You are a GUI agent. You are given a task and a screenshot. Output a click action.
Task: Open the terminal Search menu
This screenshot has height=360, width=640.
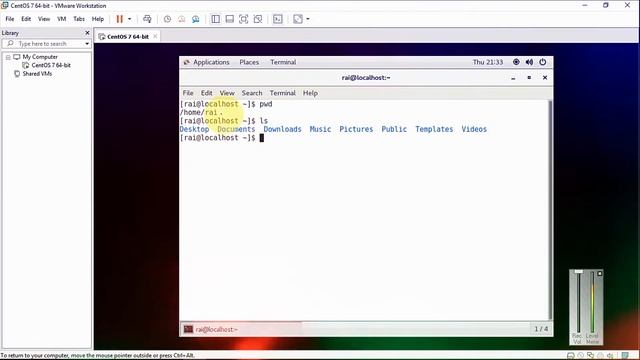tap(252, 93)
